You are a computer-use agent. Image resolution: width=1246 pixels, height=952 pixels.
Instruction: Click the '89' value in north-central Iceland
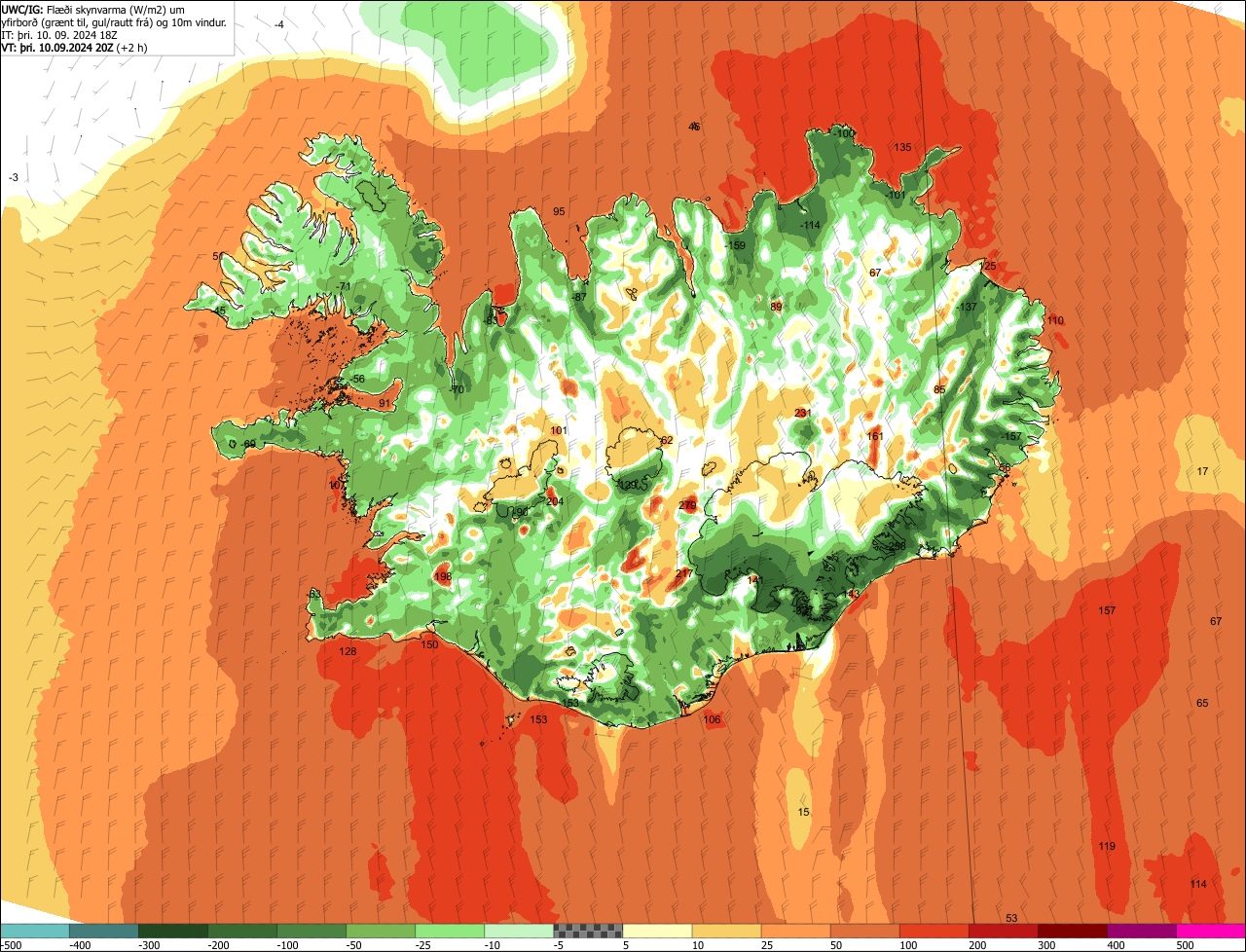click(x=776, y=307)
